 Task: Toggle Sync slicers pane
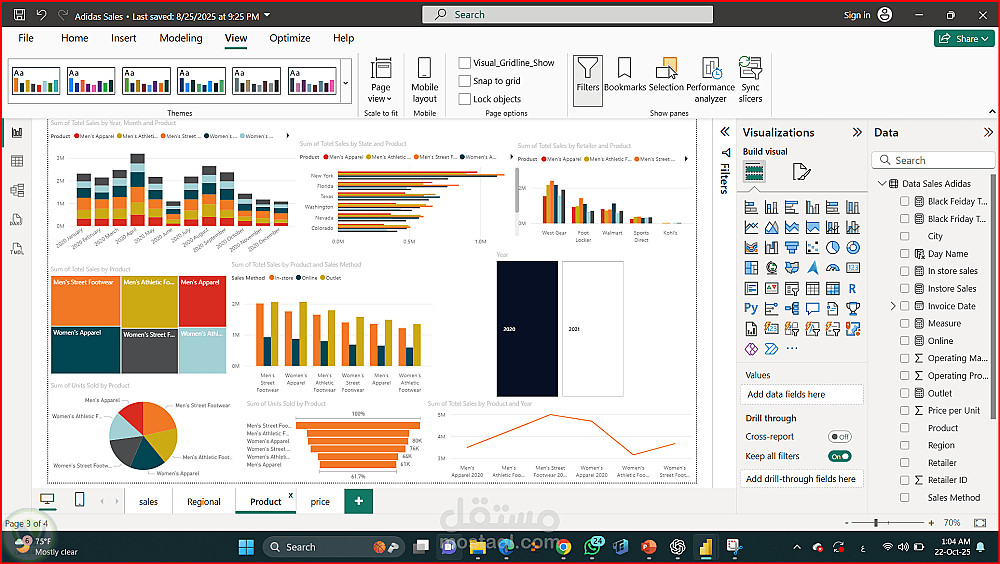click(x=751, y=79)
